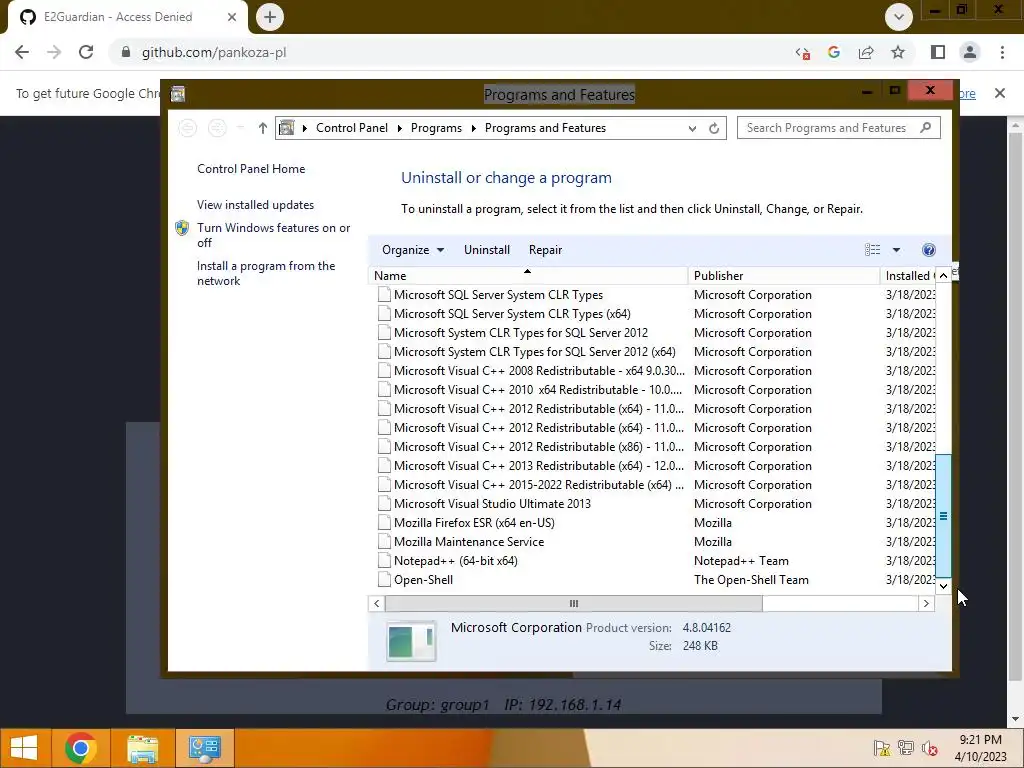Click the Uninstall button
1024x768 pixels.
487,250
